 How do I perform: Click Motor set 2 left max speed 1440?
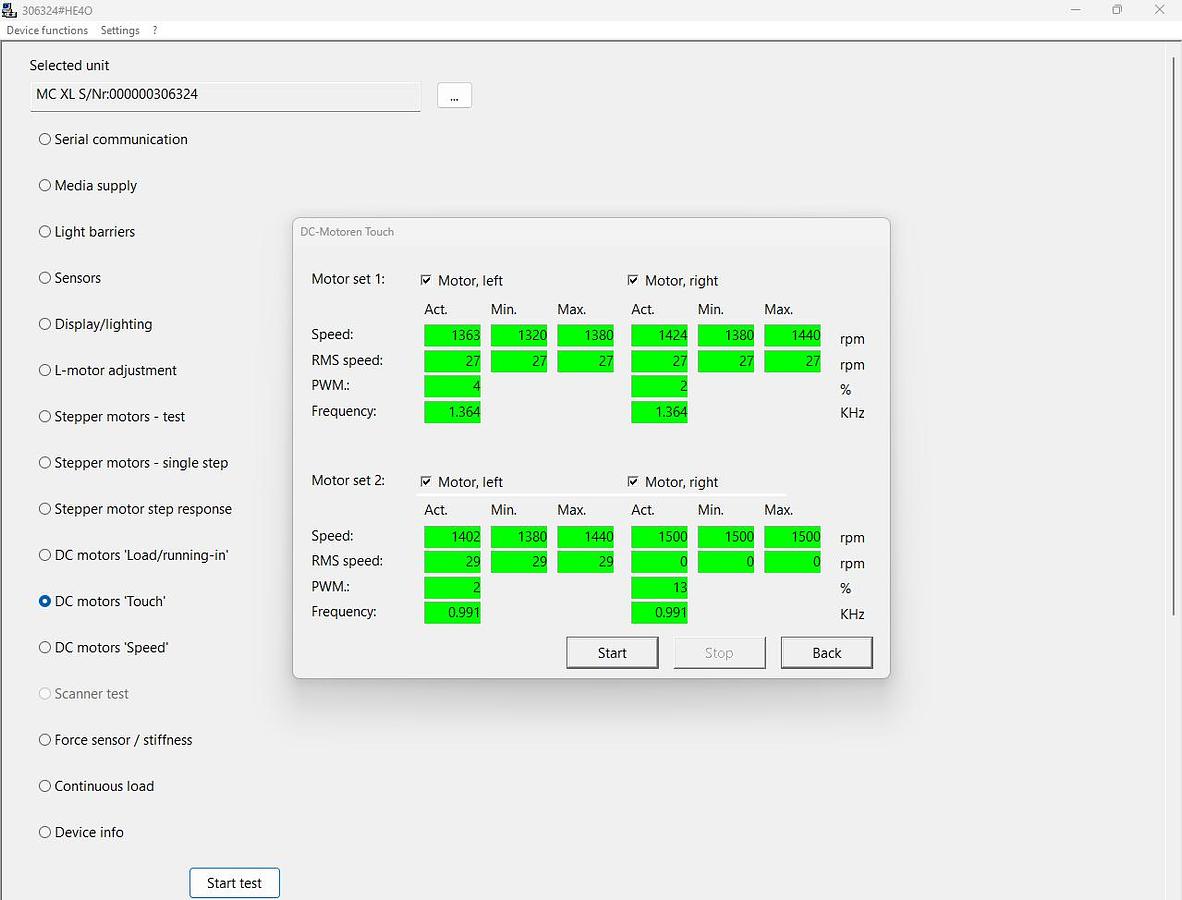click(585, 537)
